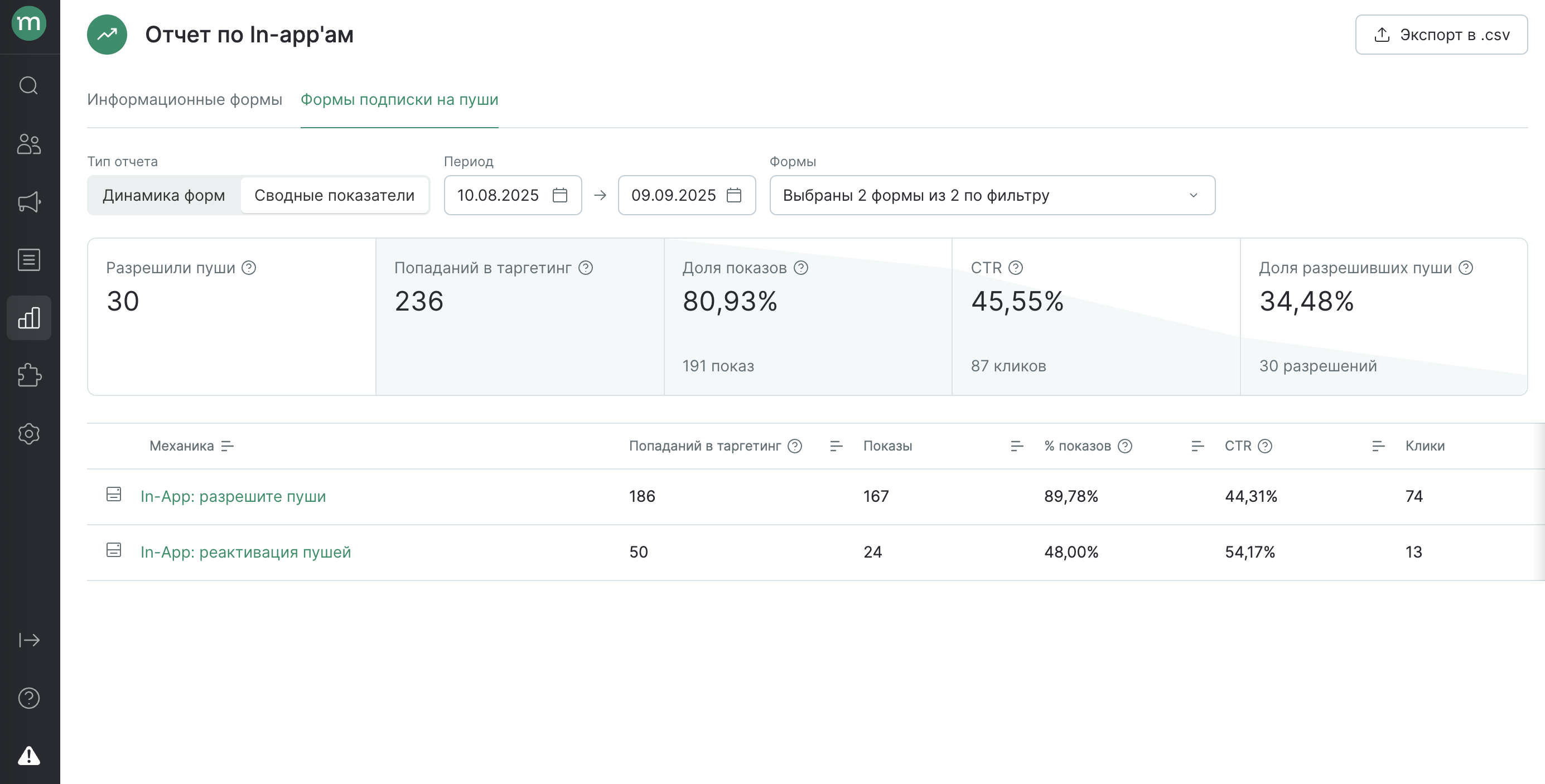Show help for Разрешили пуши metric
The image size is (1545, 784).
(x=249, y=268)
